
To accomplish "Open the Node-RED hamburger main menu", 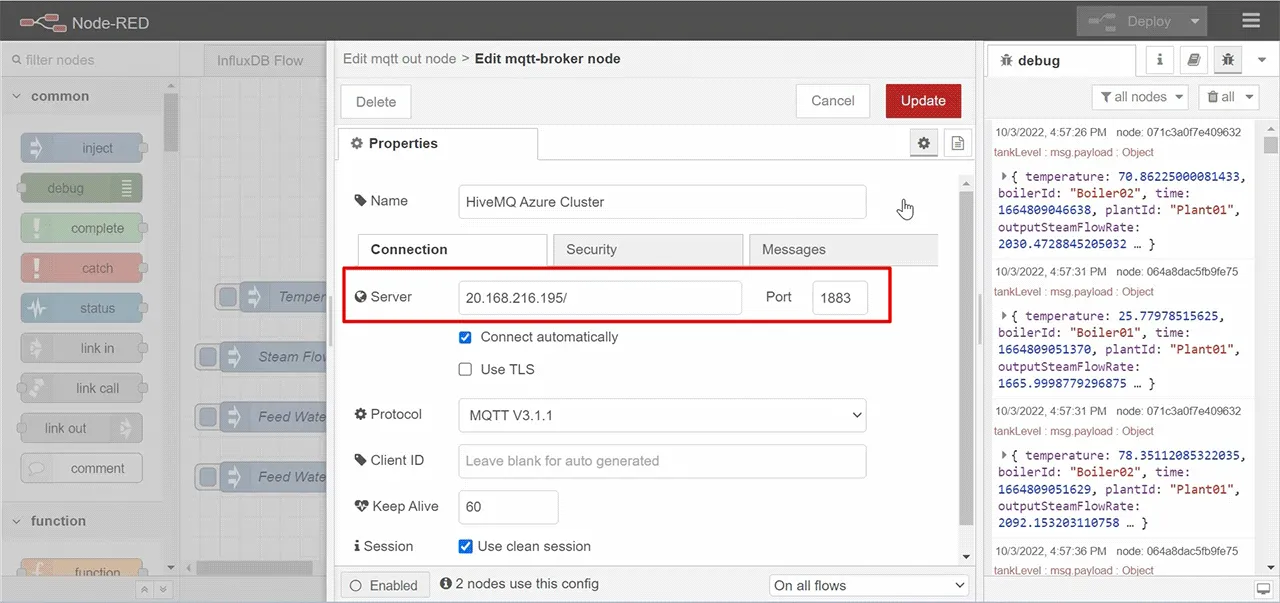I will point(1250,21).
